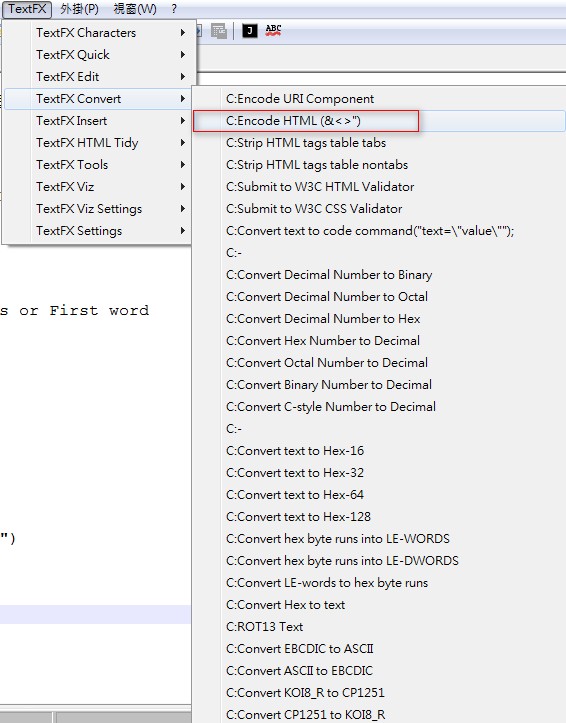Screen dimensions: 566x723
Task: Open the 外掛(P) plugins menu
Action: (x=79, y=9)
